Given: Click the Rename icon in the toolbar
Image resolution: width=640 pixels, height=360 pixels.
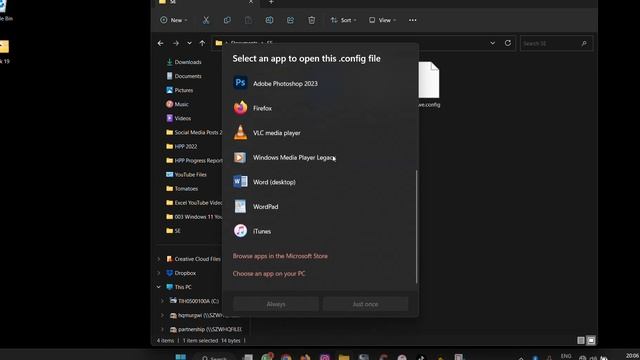Looking at the screenshot, I should coord(269,20).
